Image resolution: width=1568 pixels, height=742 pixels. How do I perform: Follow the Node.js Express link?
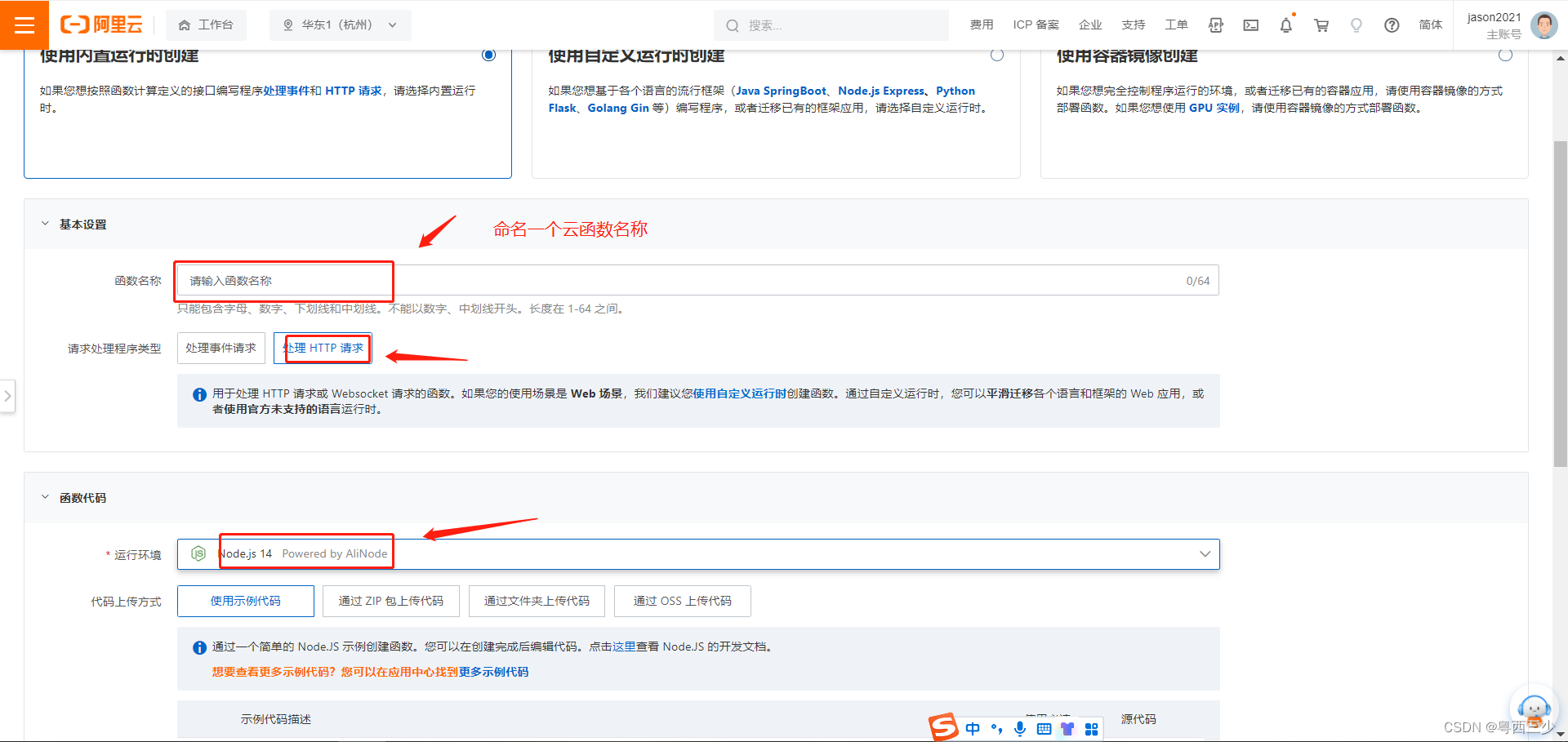(881, 91)
